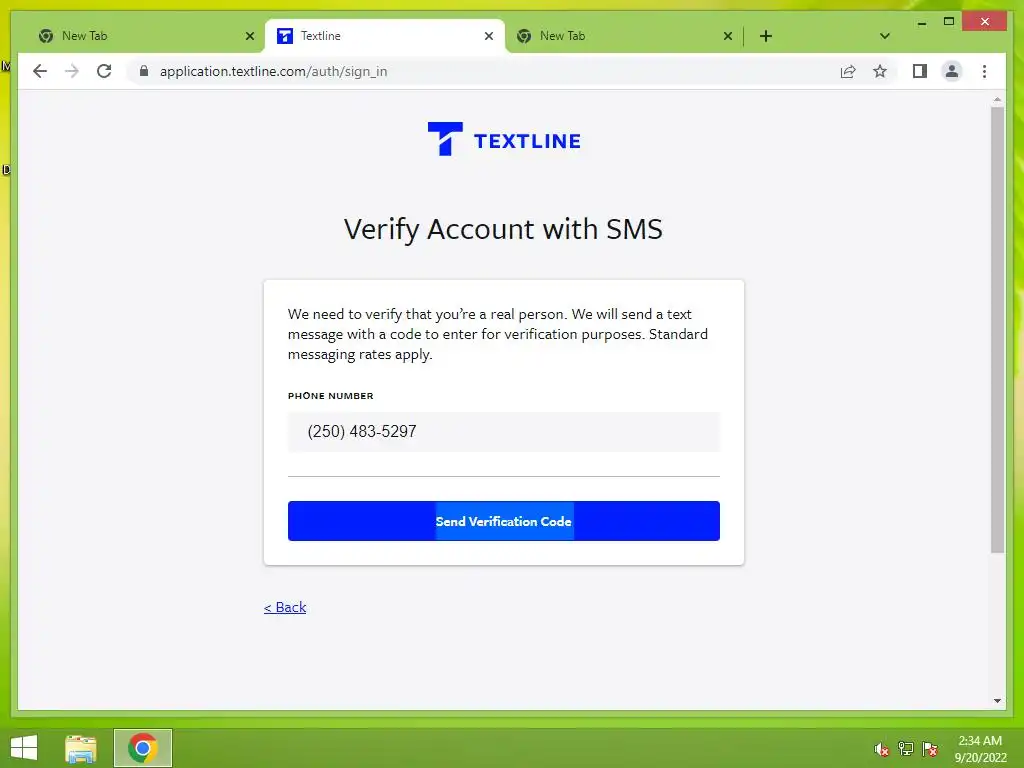The image size is (1024, 768).
Task: Click the Chrome taskbar icon
Action: click(142, 748)
